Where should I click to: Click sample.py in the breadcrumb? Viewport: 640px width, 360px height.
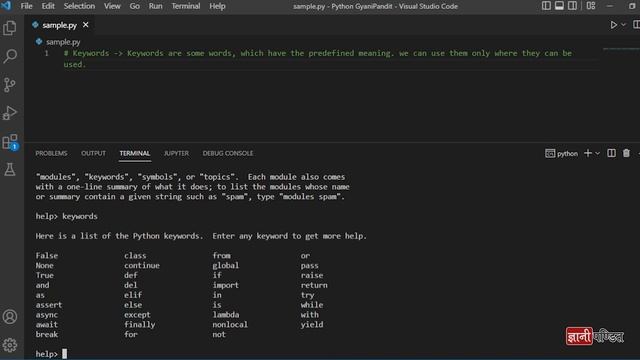coord(63,42)
